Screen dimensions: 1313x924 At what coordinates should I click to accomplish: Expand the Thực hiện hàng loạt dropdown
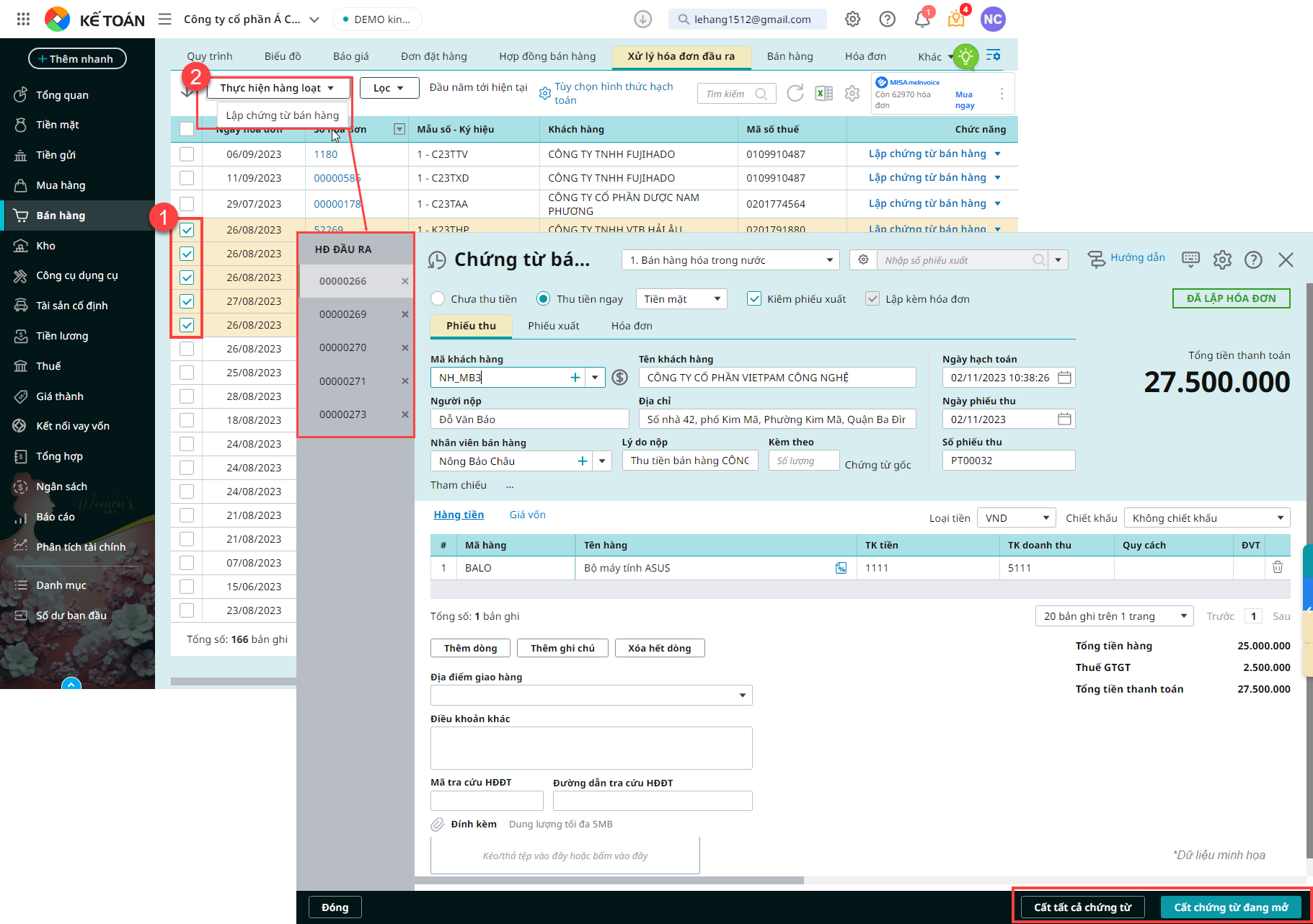click(278, 88)
